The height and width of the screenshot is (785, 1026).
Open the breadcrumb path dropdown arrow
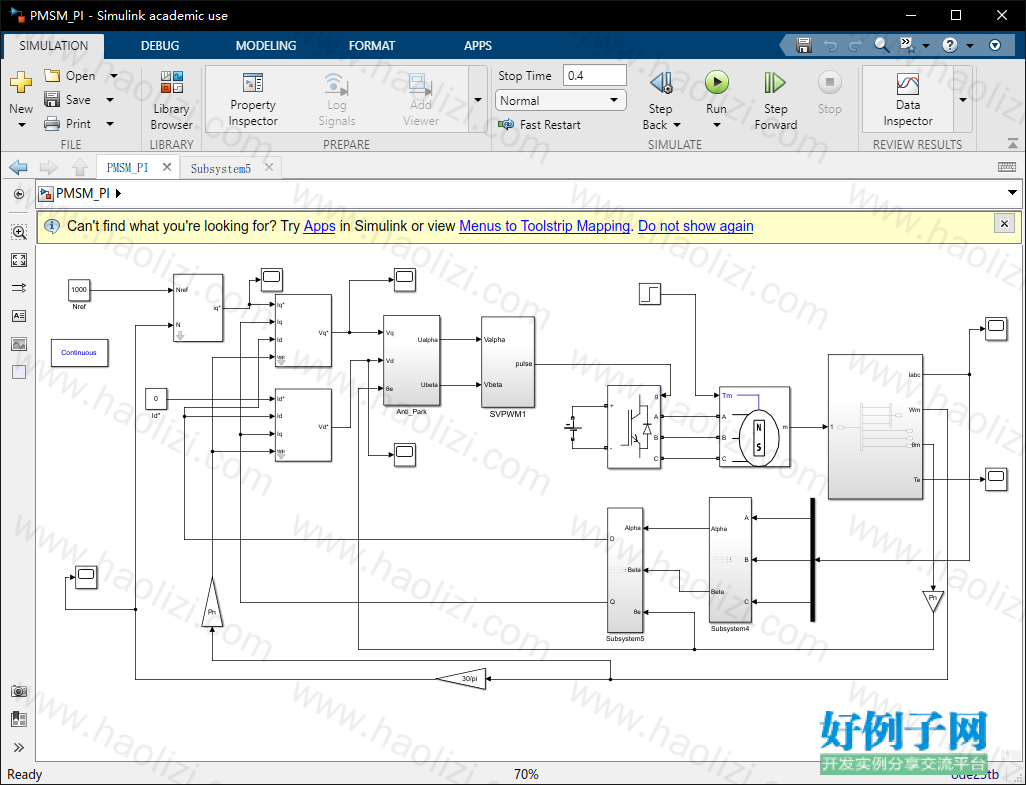pyautogui.click(x=1012, y=193)
